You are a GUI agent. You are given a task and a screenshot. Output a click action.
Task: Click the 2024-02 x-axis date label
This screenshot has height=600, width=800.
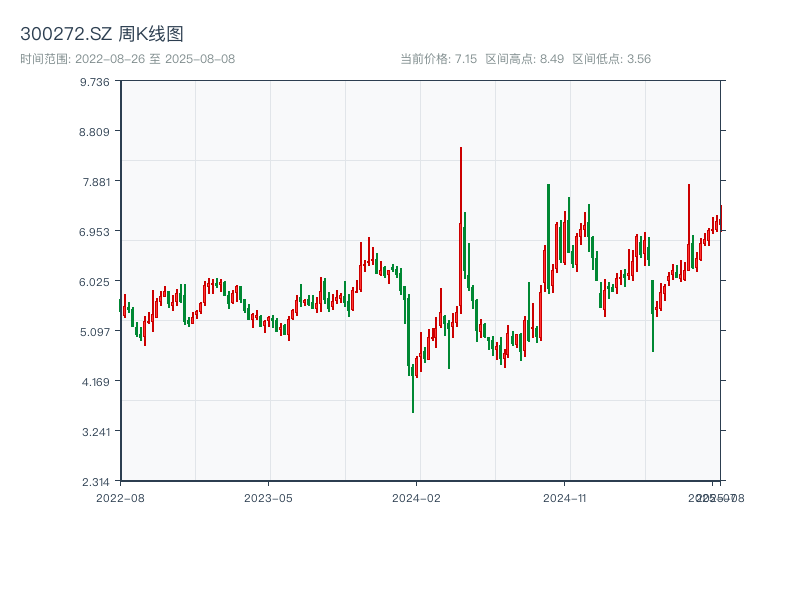[x=416, y=497]
